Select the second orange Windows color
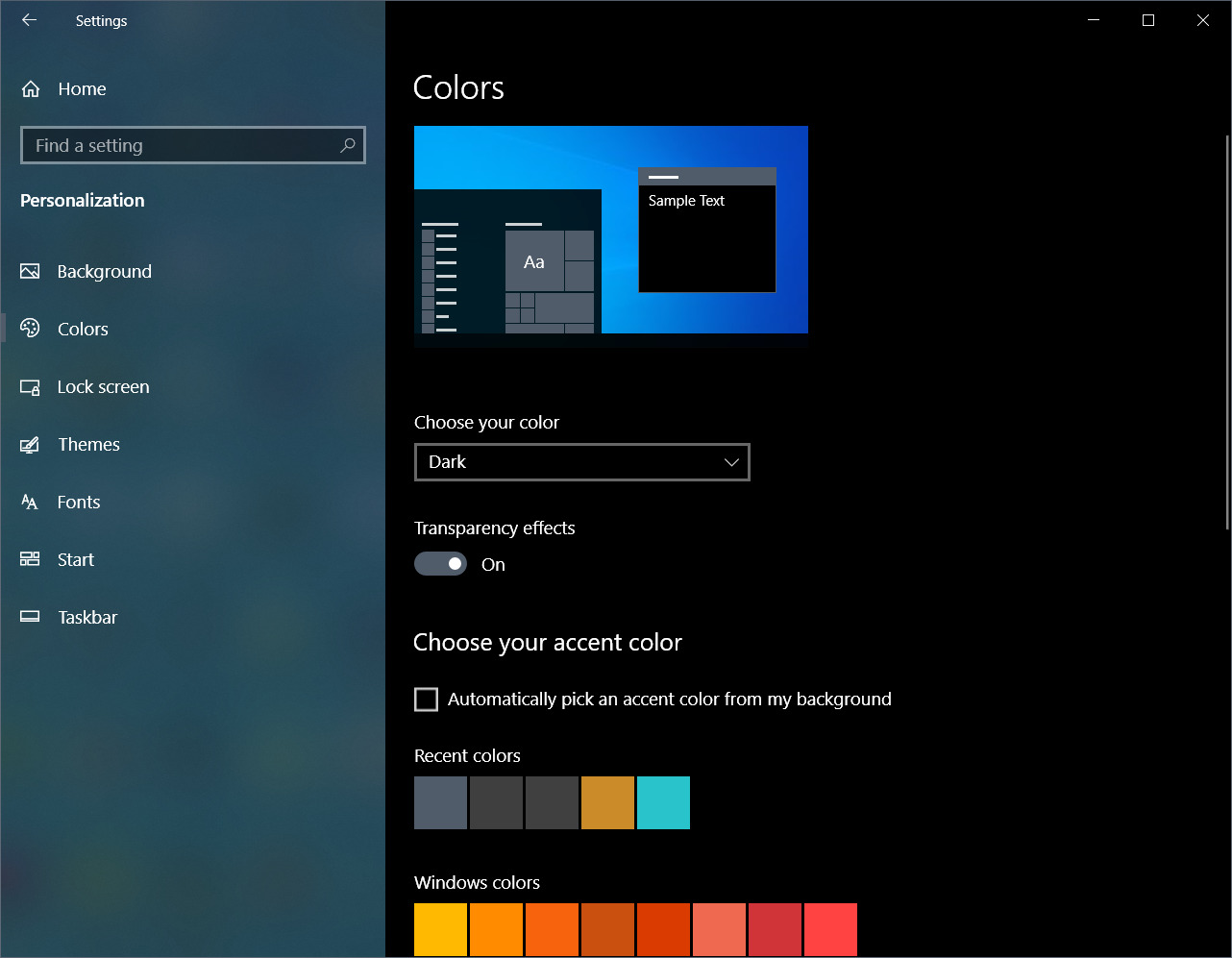Image resolution: width=1232 pixels, height=958 pixels. (496, 929)
